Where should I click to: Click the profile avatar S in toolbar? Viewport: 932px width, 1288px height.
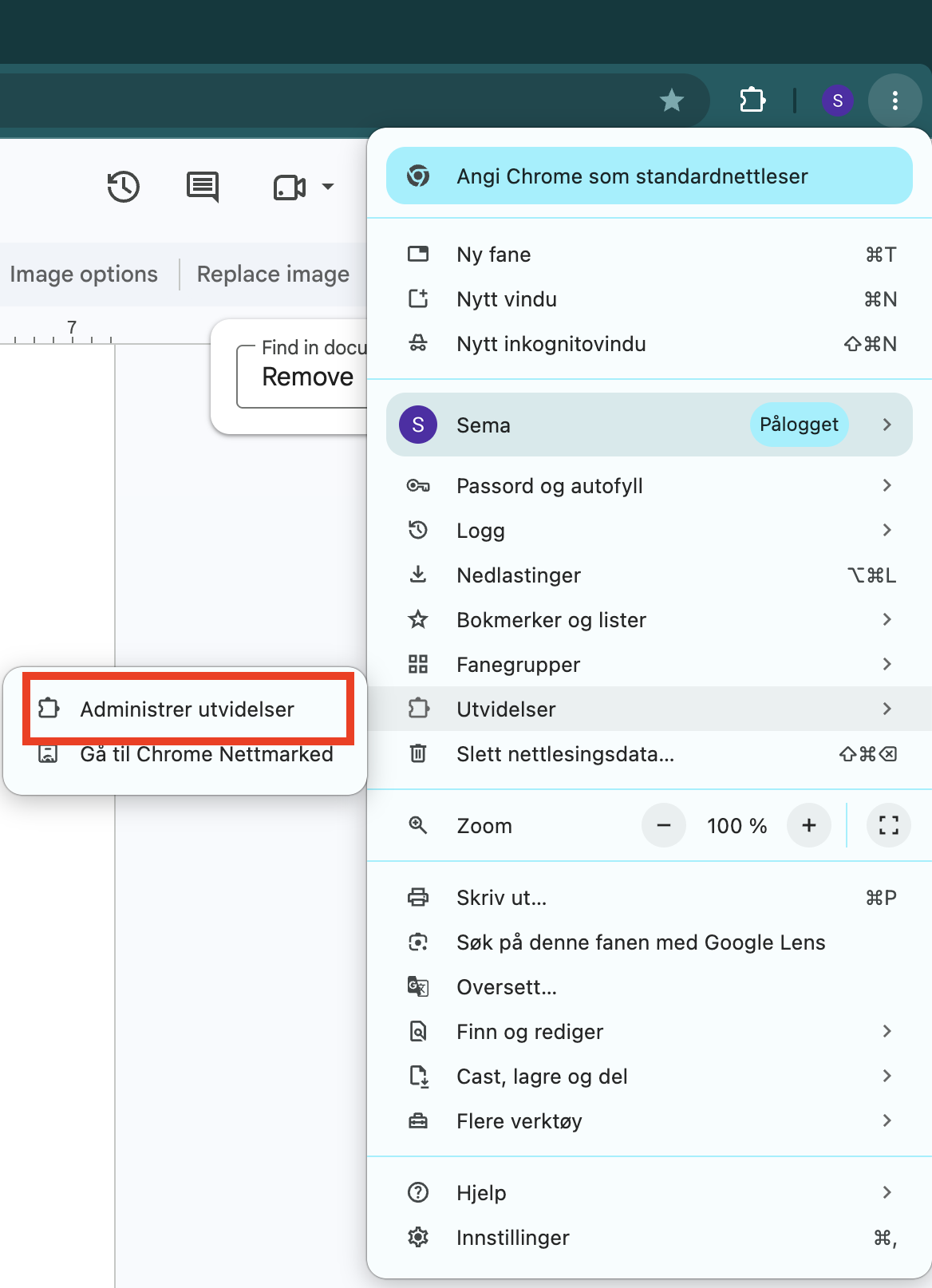pos(838,101)
